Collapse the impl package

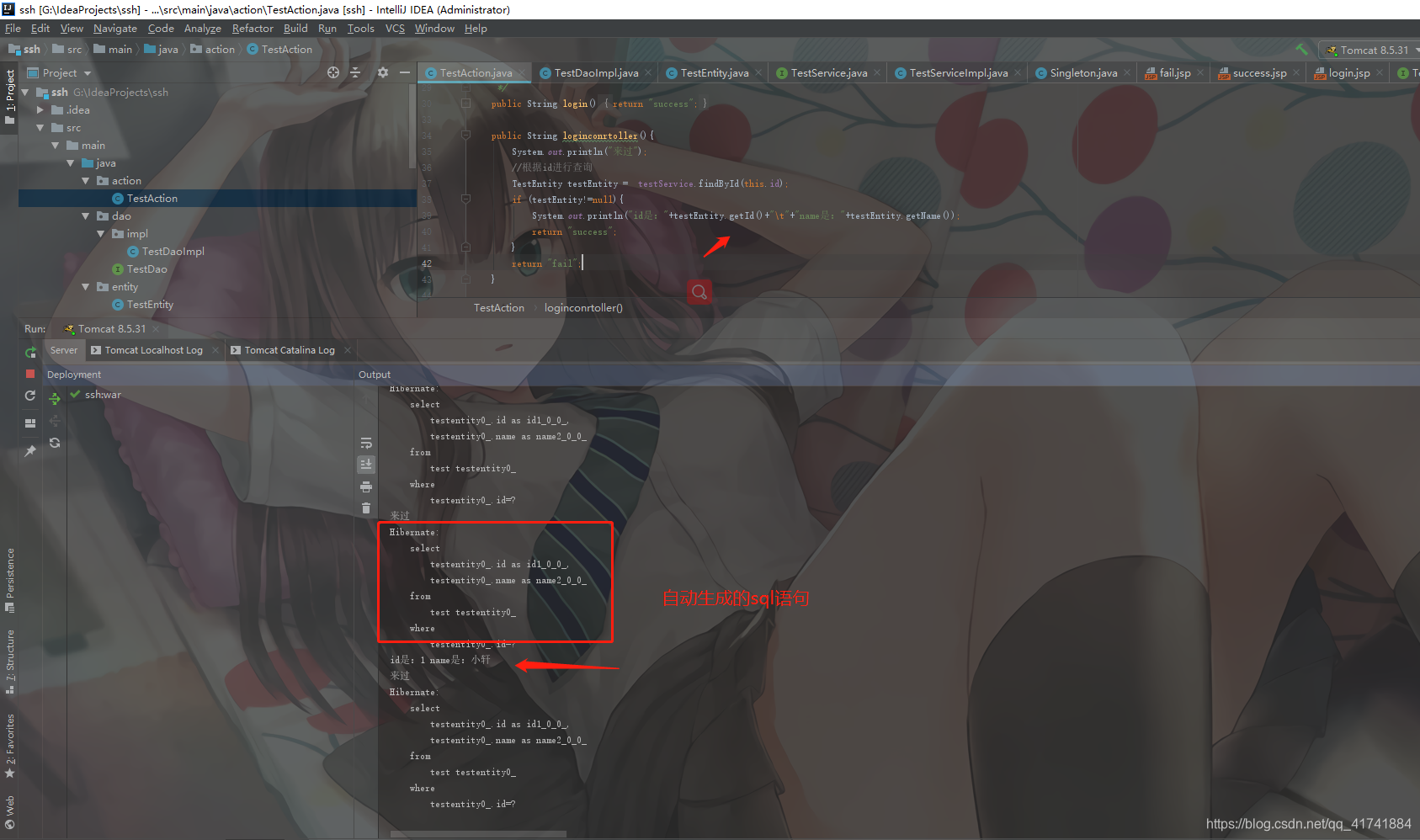pos(101,234)
